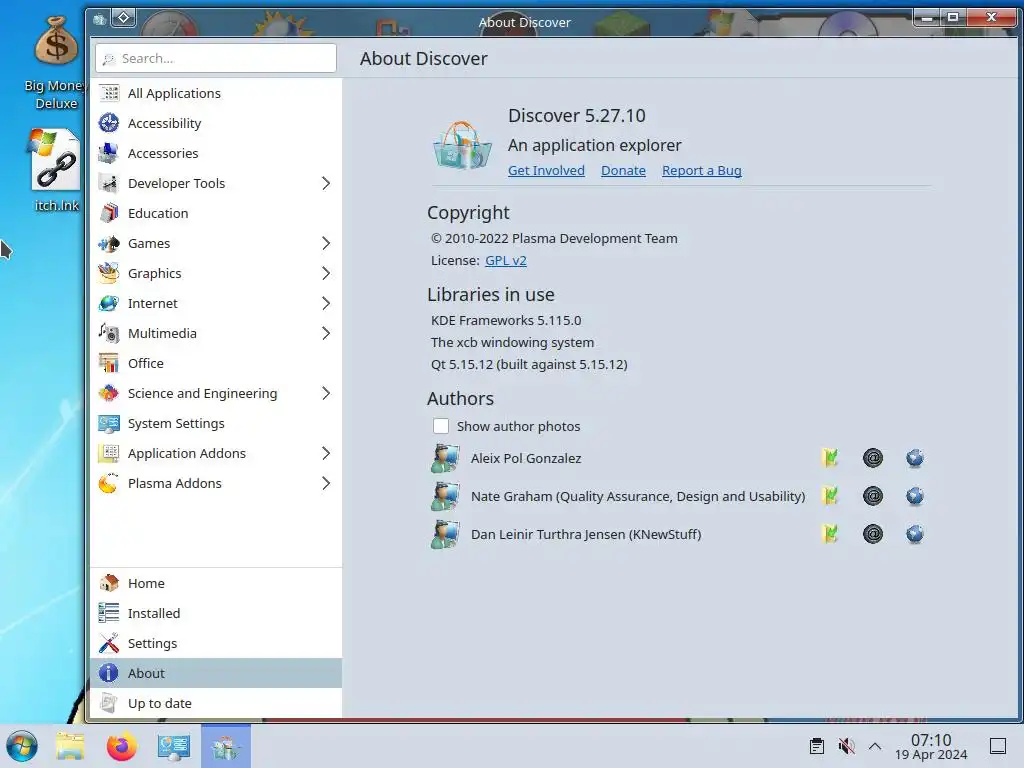This screenshot has height=768, width=1024.
Task: Click the All Applications grid icon
Action: tap(109, 93)
